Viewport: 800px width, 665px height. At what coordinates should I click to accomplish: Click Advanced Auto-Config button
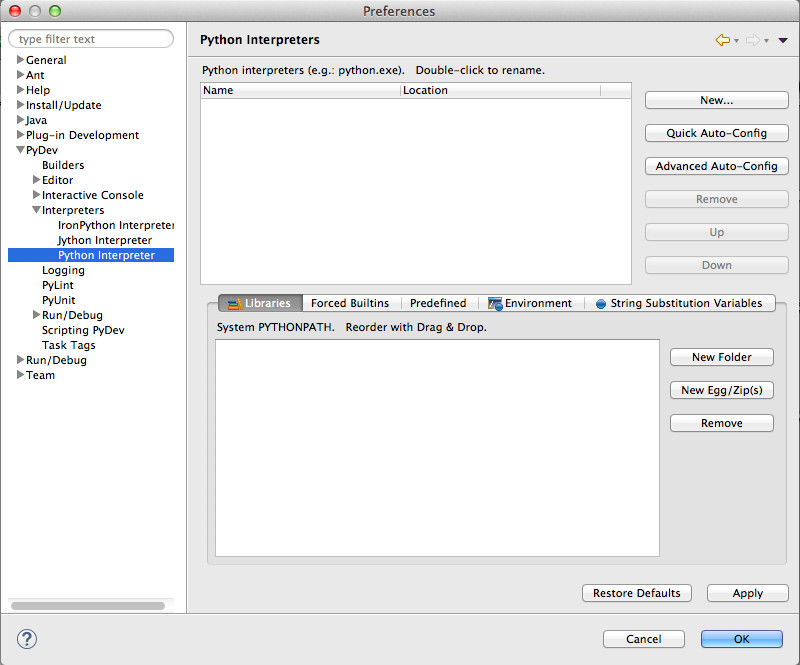(x=716, y=166)
